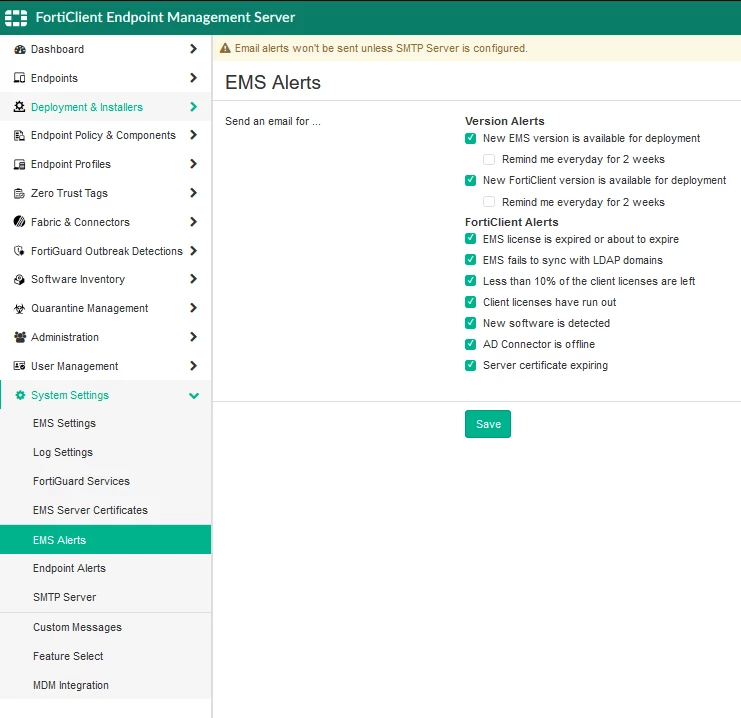Screen dimensions: 741x718
Task: Toggle EMS fails to sync with LDAP
Action: [470, 260]
